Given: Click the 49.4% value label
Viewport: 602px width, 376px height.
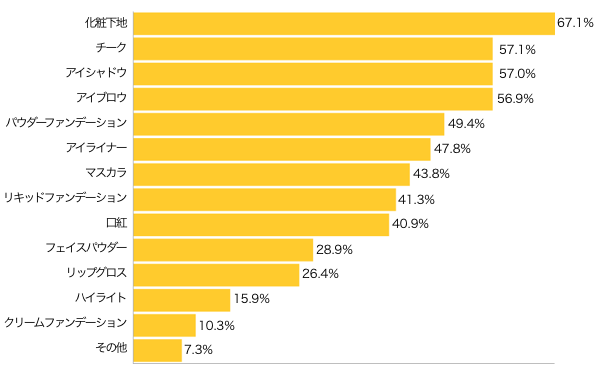Looking at the screenshot, I should (466, 124).
